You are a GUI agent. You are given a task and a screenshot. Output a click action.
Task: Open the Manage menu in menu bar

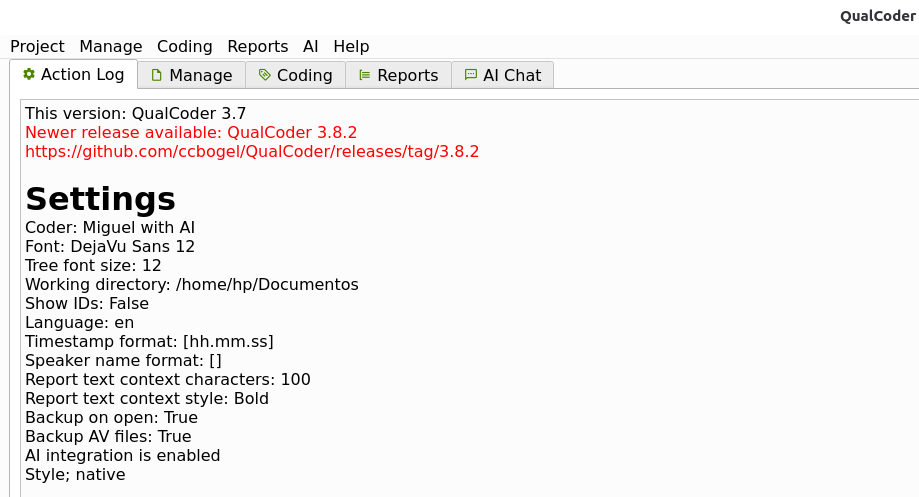point(110,47)
